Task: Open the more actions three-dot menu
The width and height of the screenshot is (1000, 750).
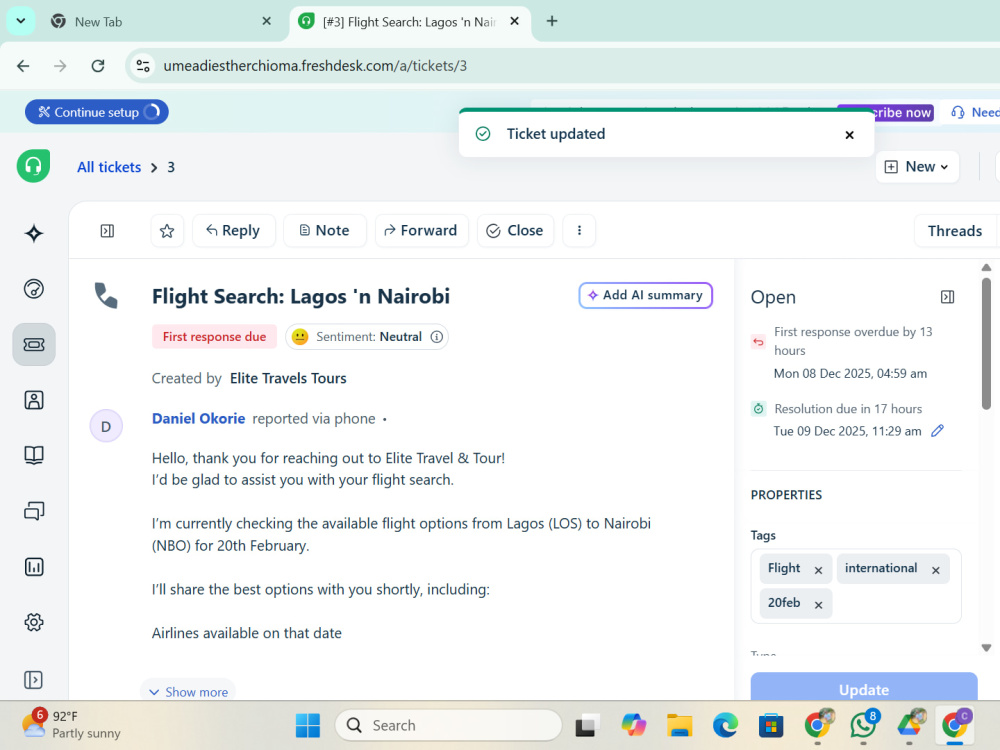Action: point(579,231)
